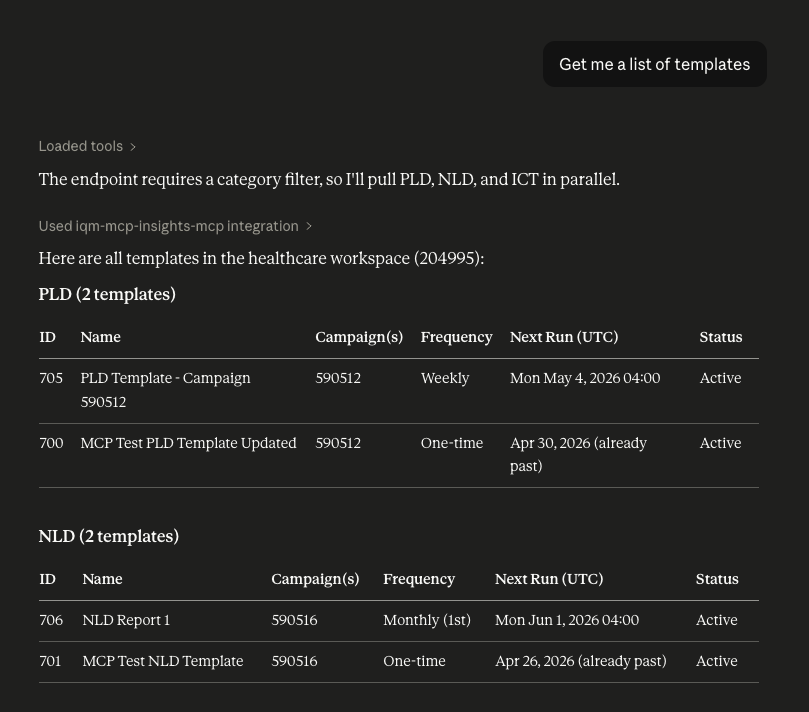This screenshot has width=809, height=712.
Task: Click the ID column header in the NLD table
Action: [x=47, y=579]
